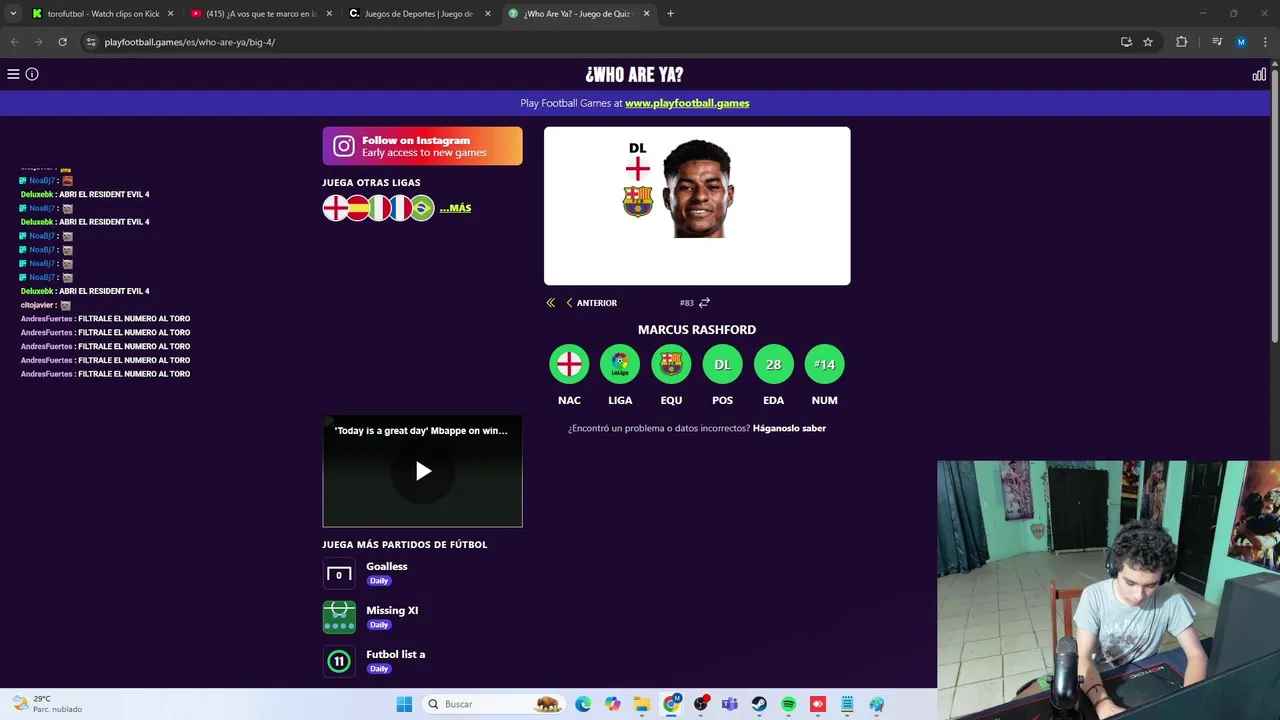
Task: Click the #14 number hint circle
Action: (824, 365)
